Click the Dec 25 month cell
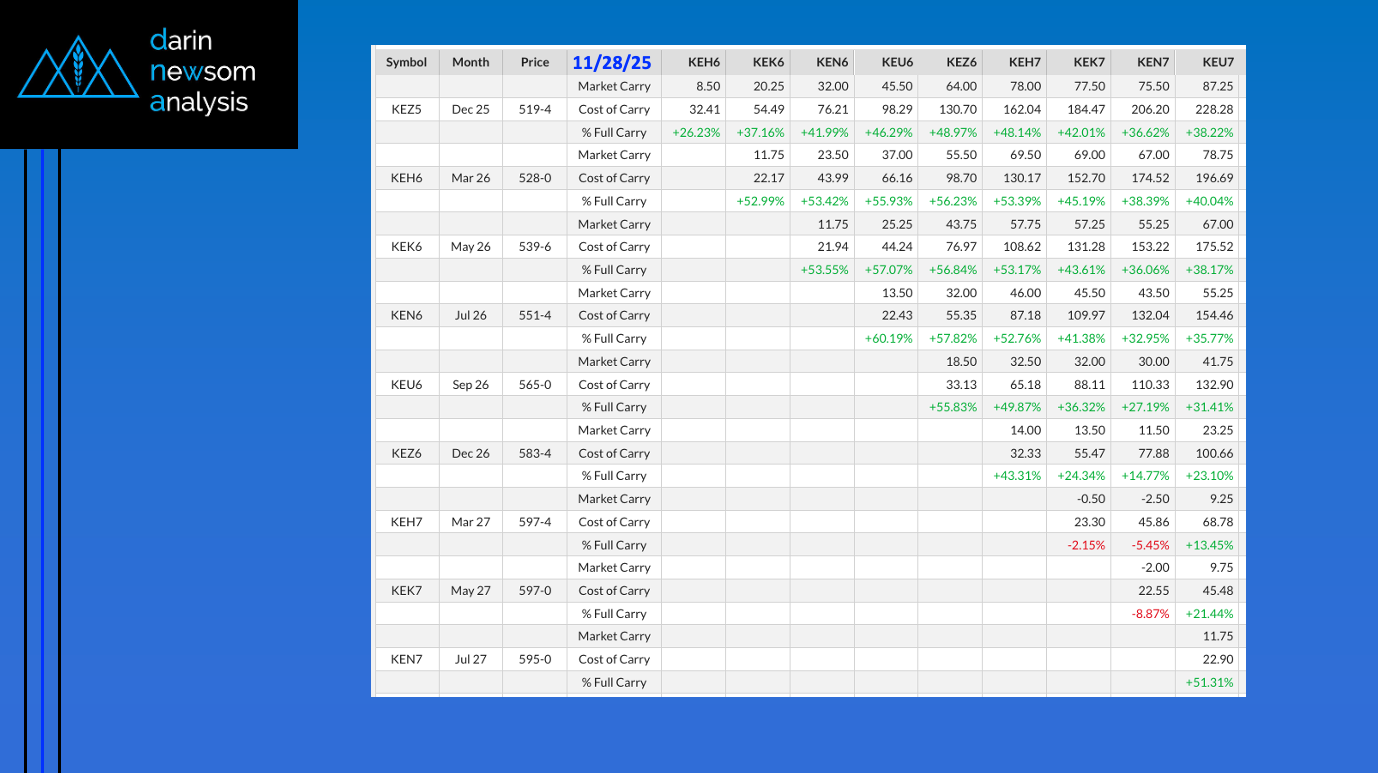This screenshot has height=773, width=1378. pyautogui.click(x=470, y=110)
